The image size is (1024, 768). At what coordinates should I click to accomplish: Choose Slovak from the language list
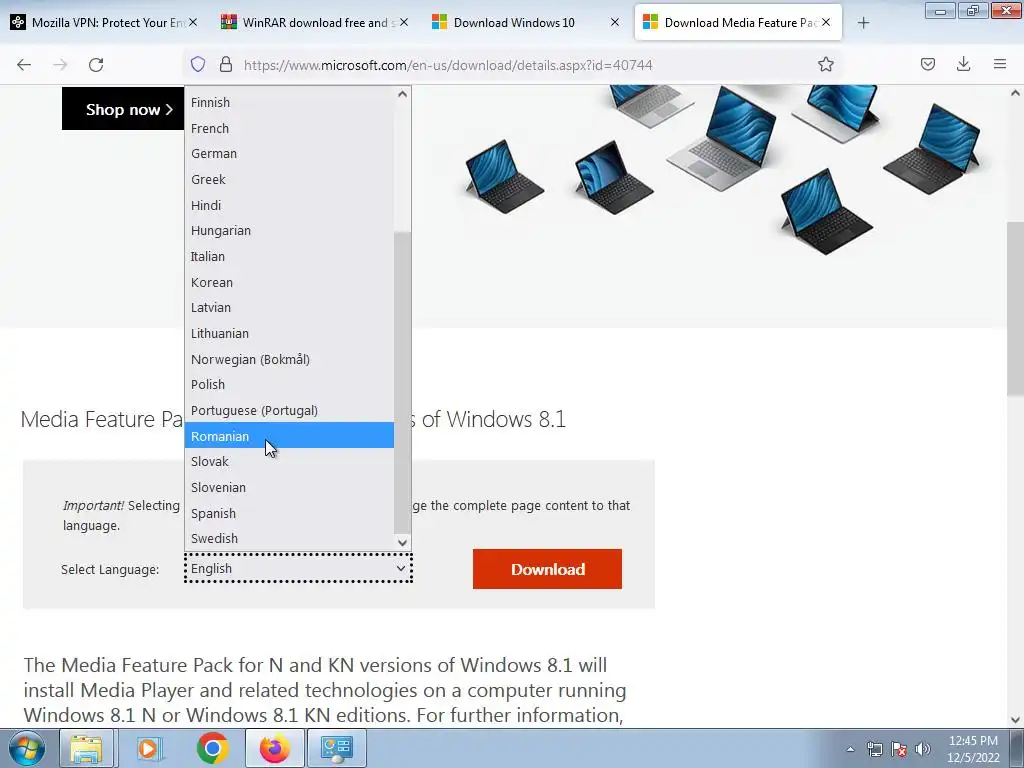289,461
